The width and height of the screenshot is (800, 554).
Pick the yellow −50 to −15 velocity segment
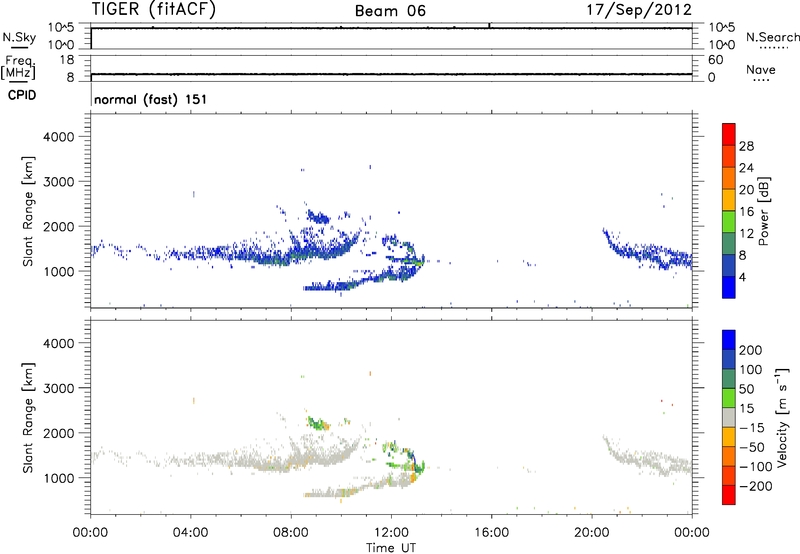[729, 437]
